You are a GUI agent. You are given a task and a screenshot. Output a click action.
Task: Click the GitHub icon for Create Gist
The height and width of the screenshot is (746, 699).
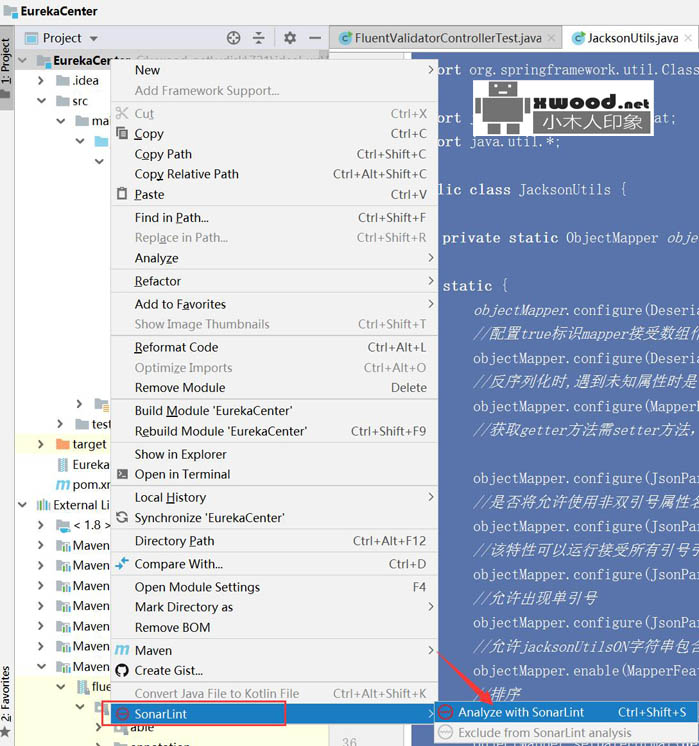(x=122, y=670)
